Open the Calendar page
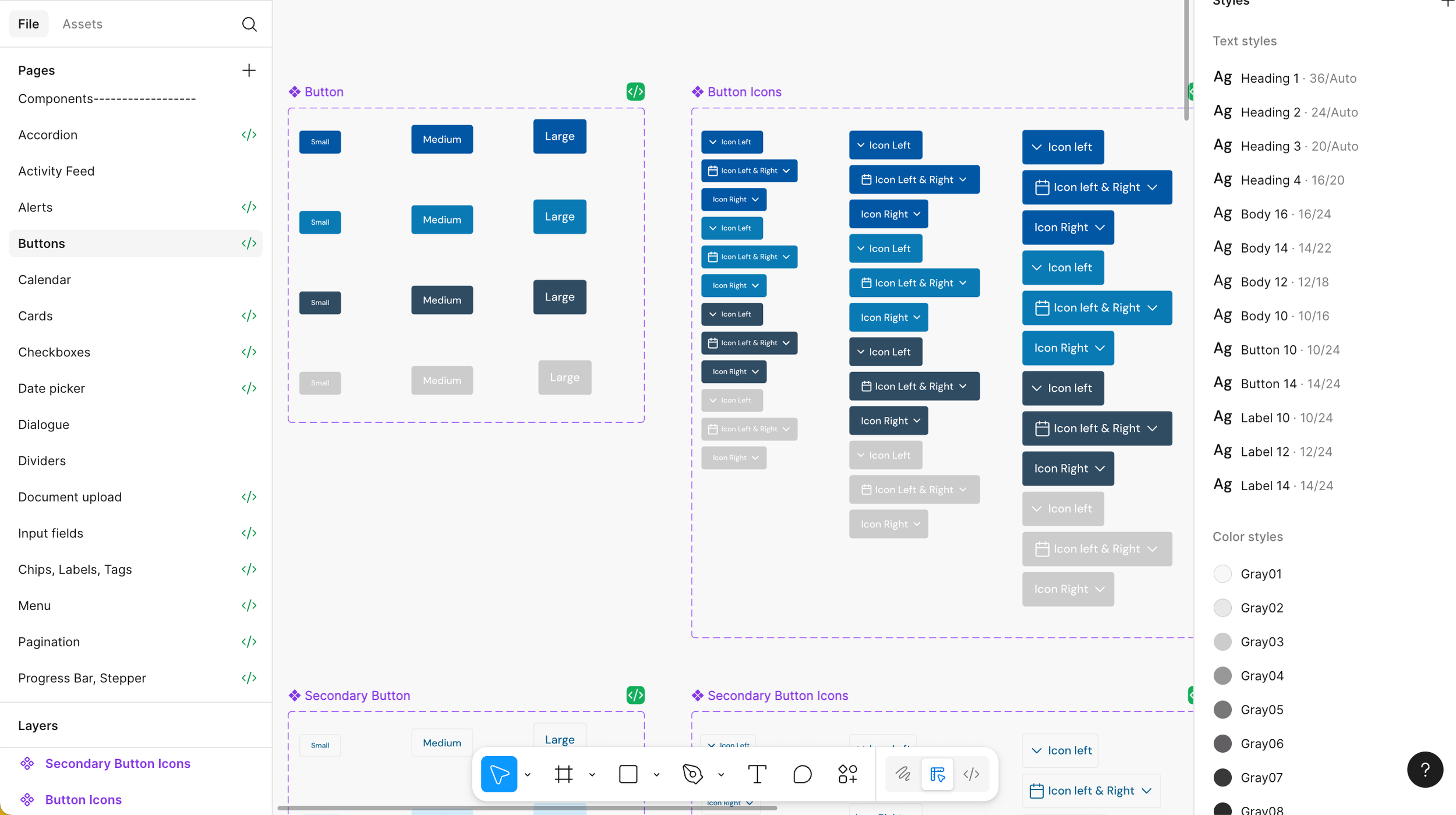The height and width of the screenshot is (815, 1456). click(x=44, y=279)
